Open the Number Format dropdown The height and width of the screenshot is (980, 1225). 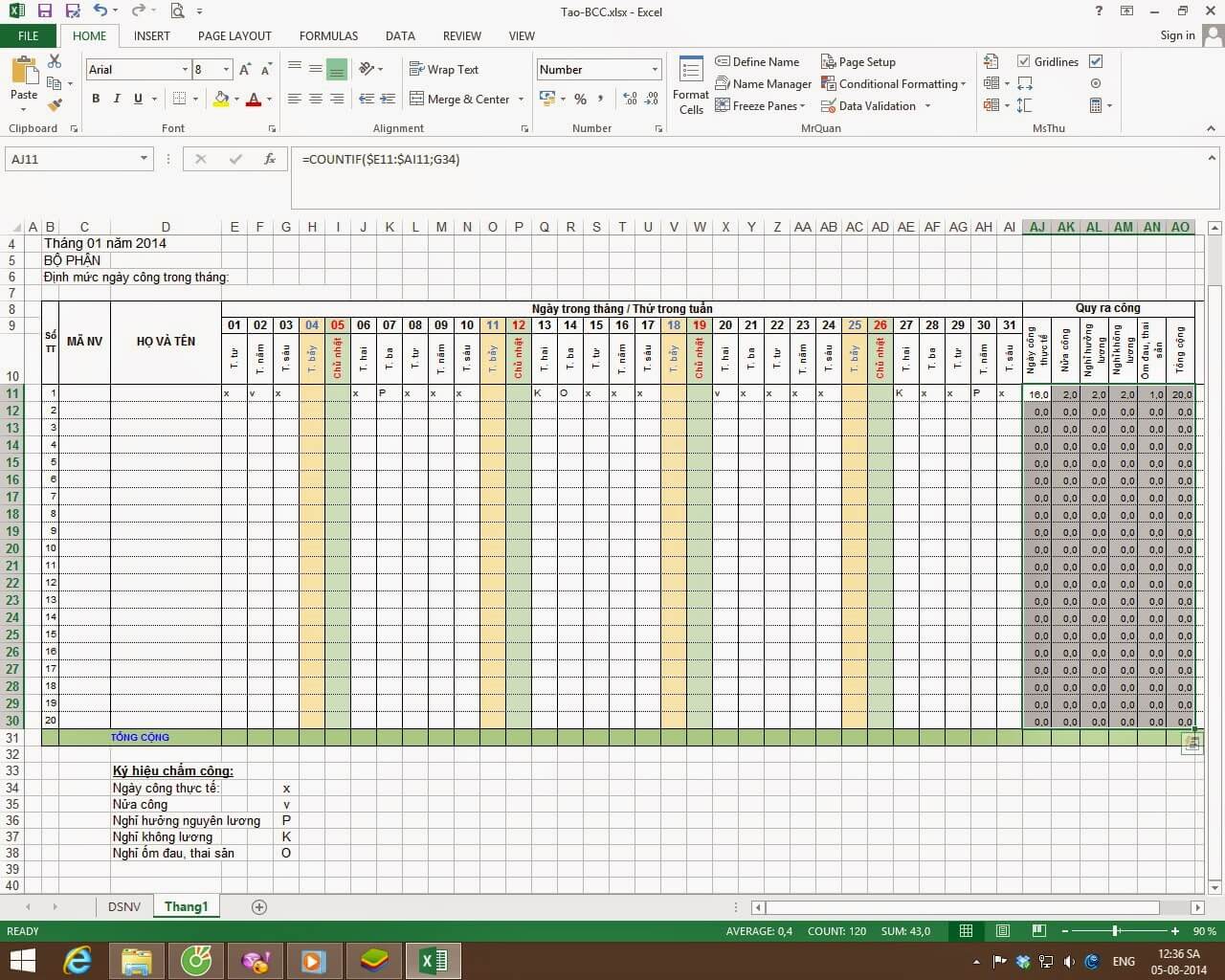[x=653, y=69]
